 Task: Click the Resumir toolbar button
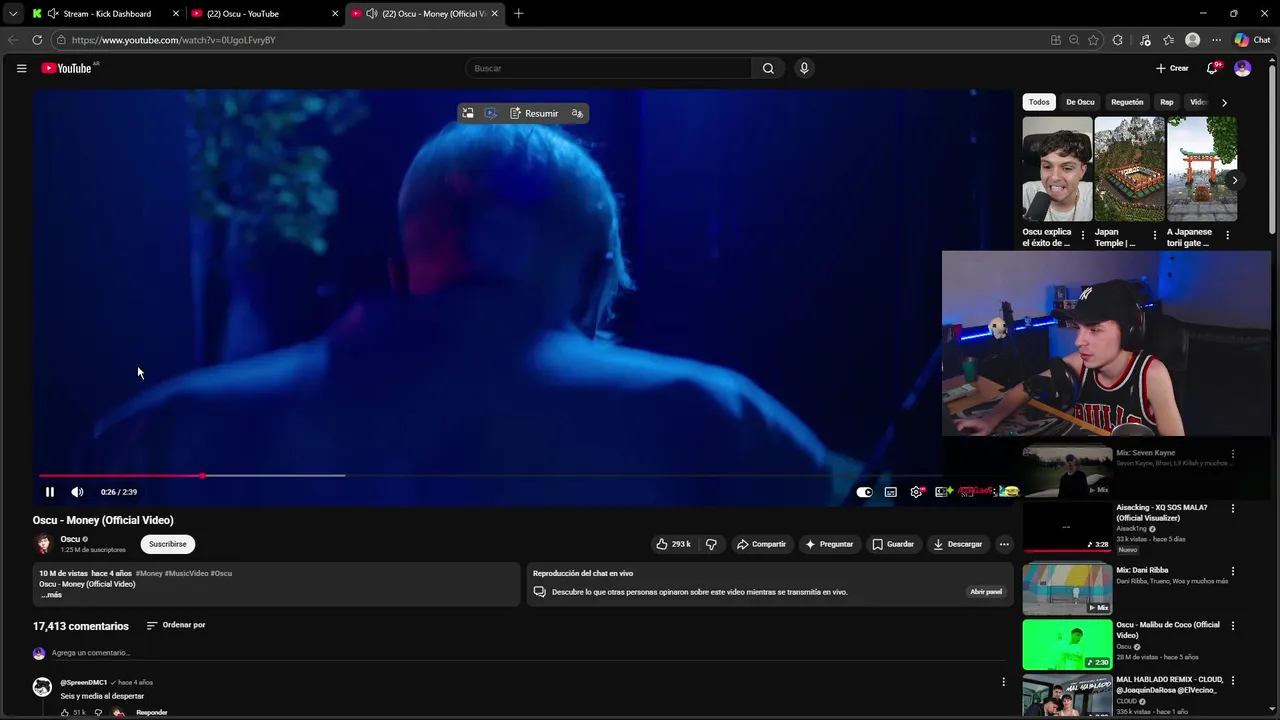point(534,113)
